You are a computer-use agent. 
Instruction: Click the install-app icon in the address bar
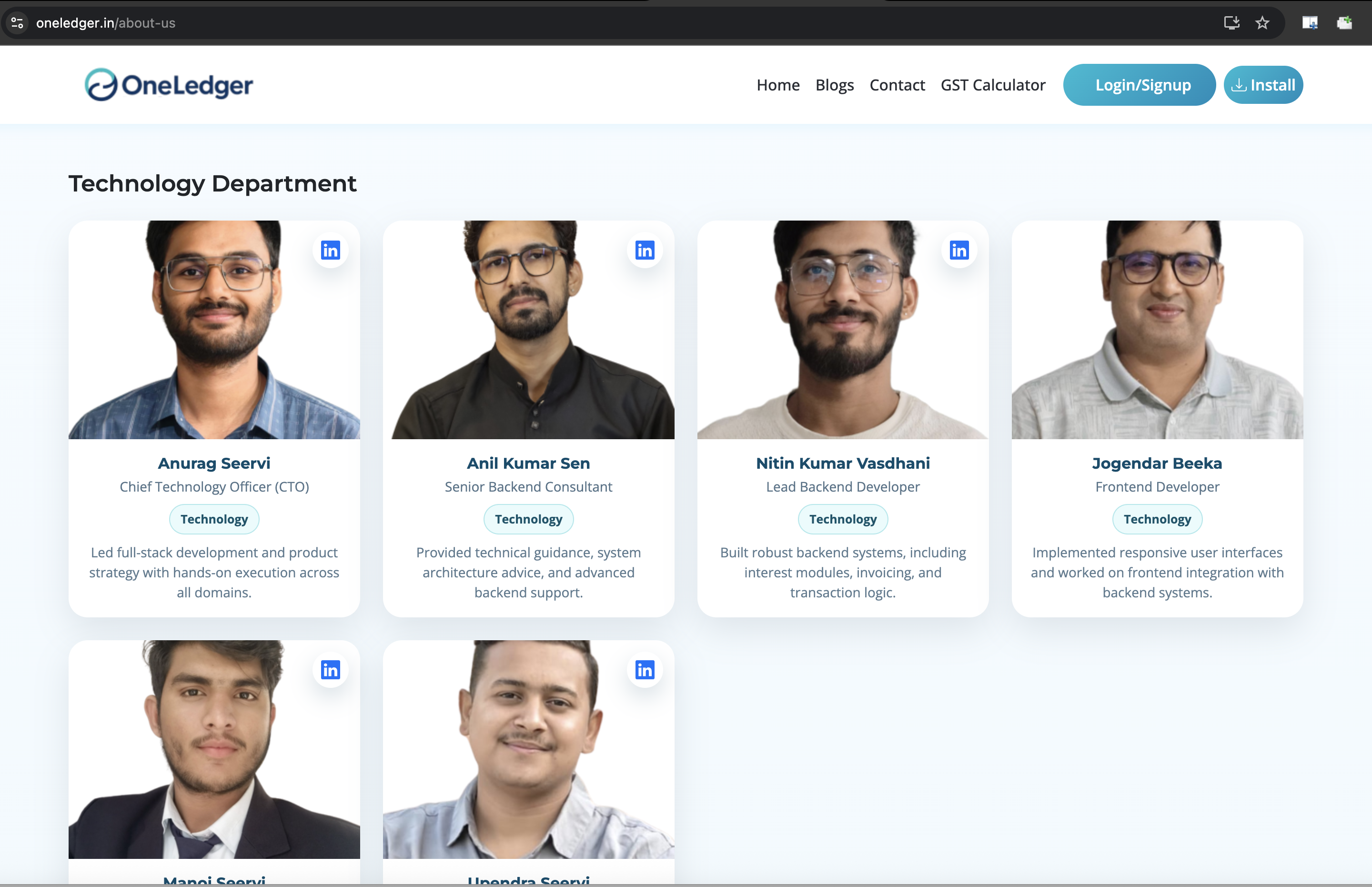(x=1232, y=22)
